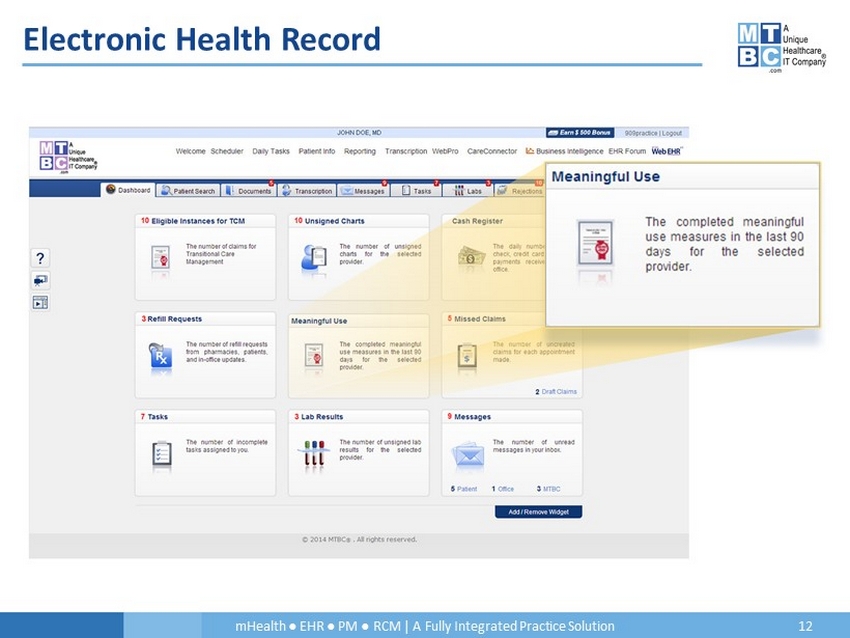Image resolution: width=850 pixels, height=638 pixels.
Task: Open the remote support monitor icon
Action: (40, 281)
